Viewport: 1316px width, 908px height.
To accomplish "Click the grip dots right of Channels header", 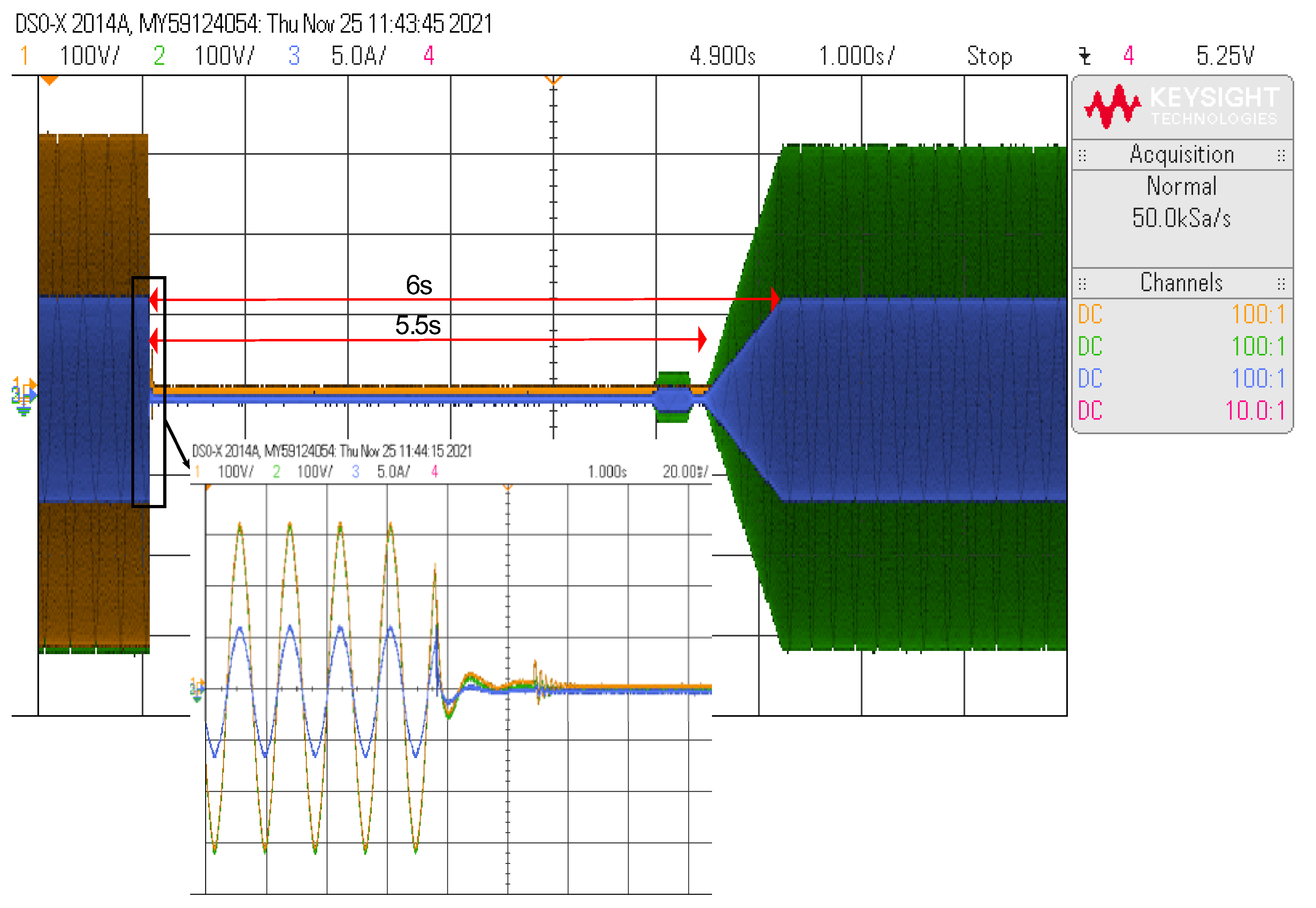I will point(1281,283).
